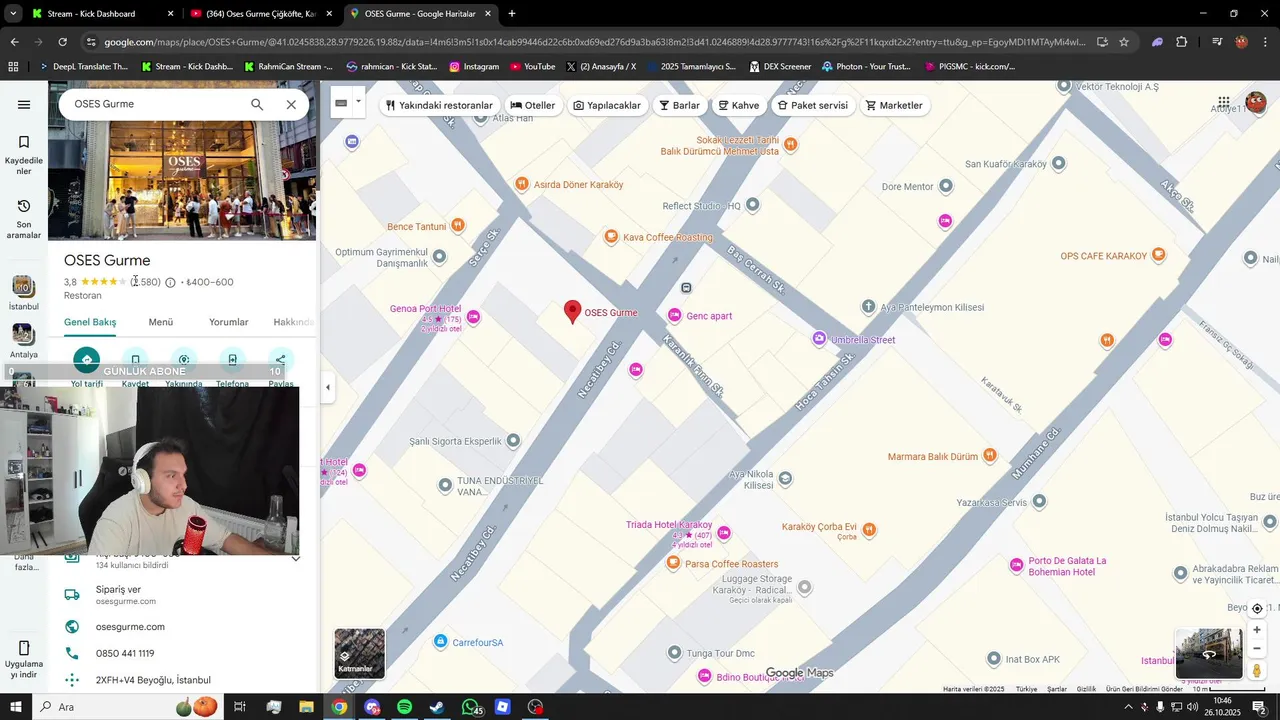The height and width of the screenshot is (720, 1280).
Task: Open Spotify from the taskbar
Action: 404,707
